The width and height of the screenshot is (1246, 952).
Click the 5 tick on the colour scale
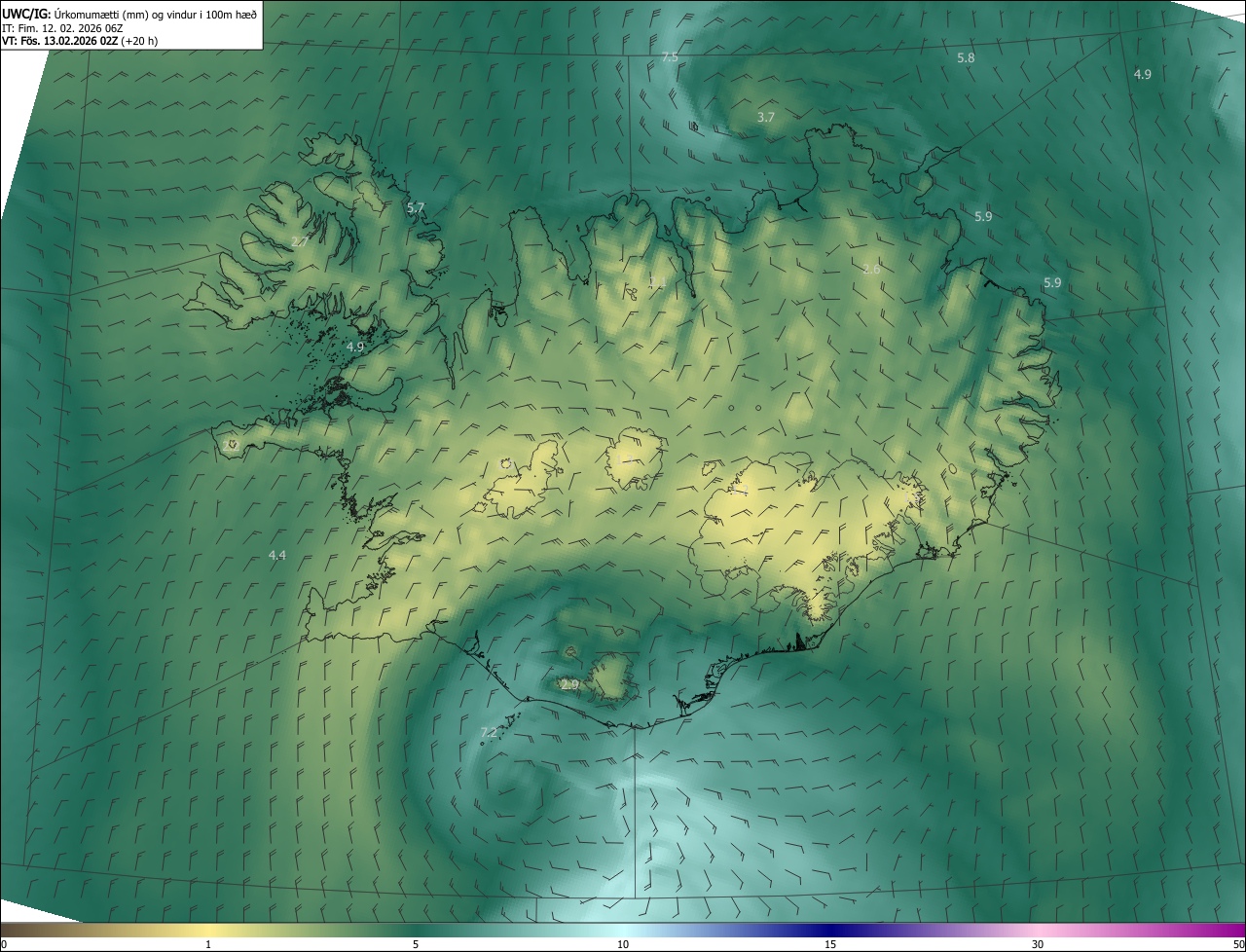tap(416, 944)
